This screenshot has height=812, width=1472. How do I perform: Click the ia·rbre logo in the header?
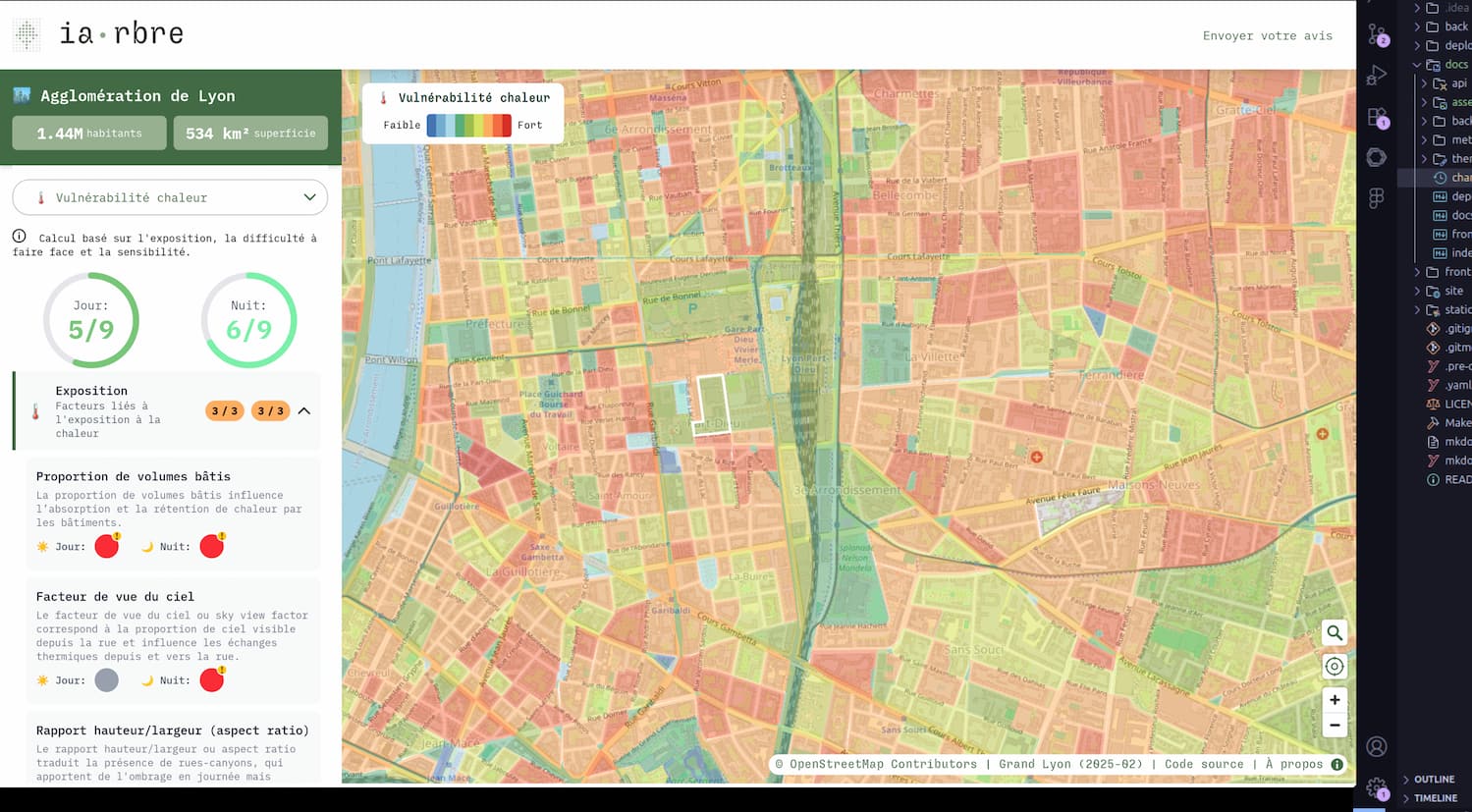point(98,34)
